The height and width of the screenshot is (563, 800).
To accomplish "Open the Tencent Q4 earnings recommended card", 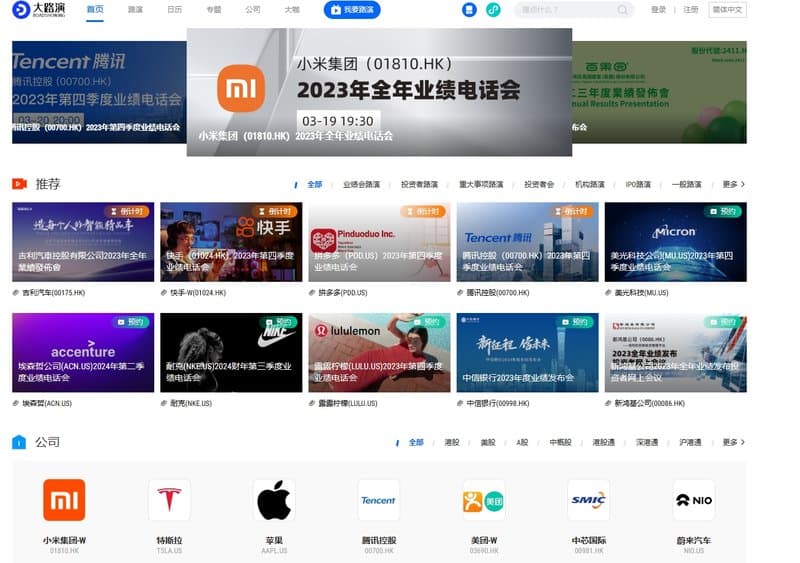I will (528, 242).
